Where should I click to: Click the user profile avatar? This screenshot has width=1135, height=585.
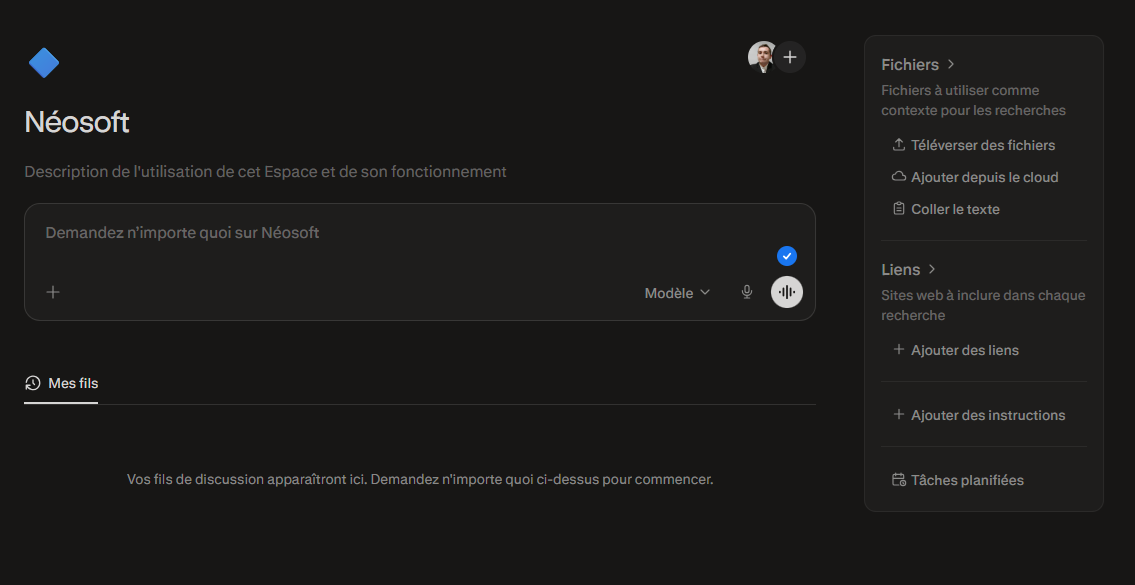click(x=762, y=57)
